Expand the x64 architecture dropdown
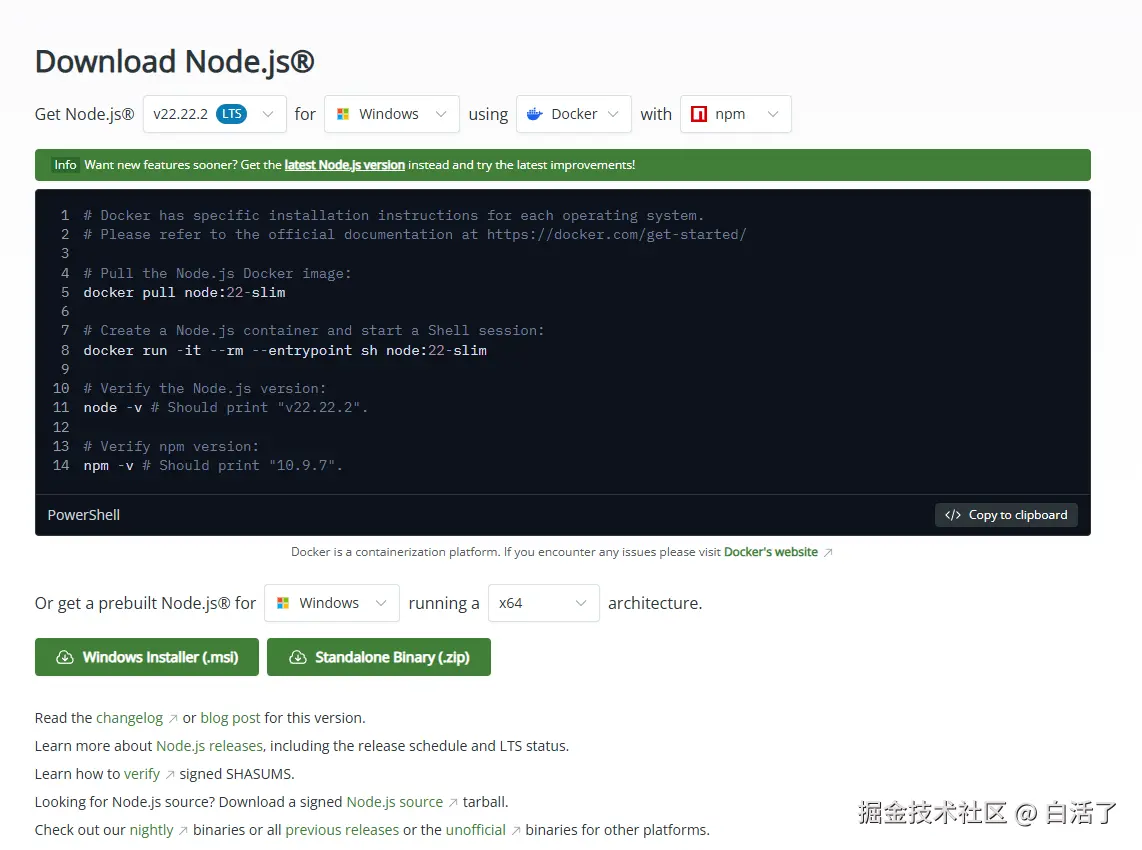Screen dimensions: 1142x850 coord(543,603)
